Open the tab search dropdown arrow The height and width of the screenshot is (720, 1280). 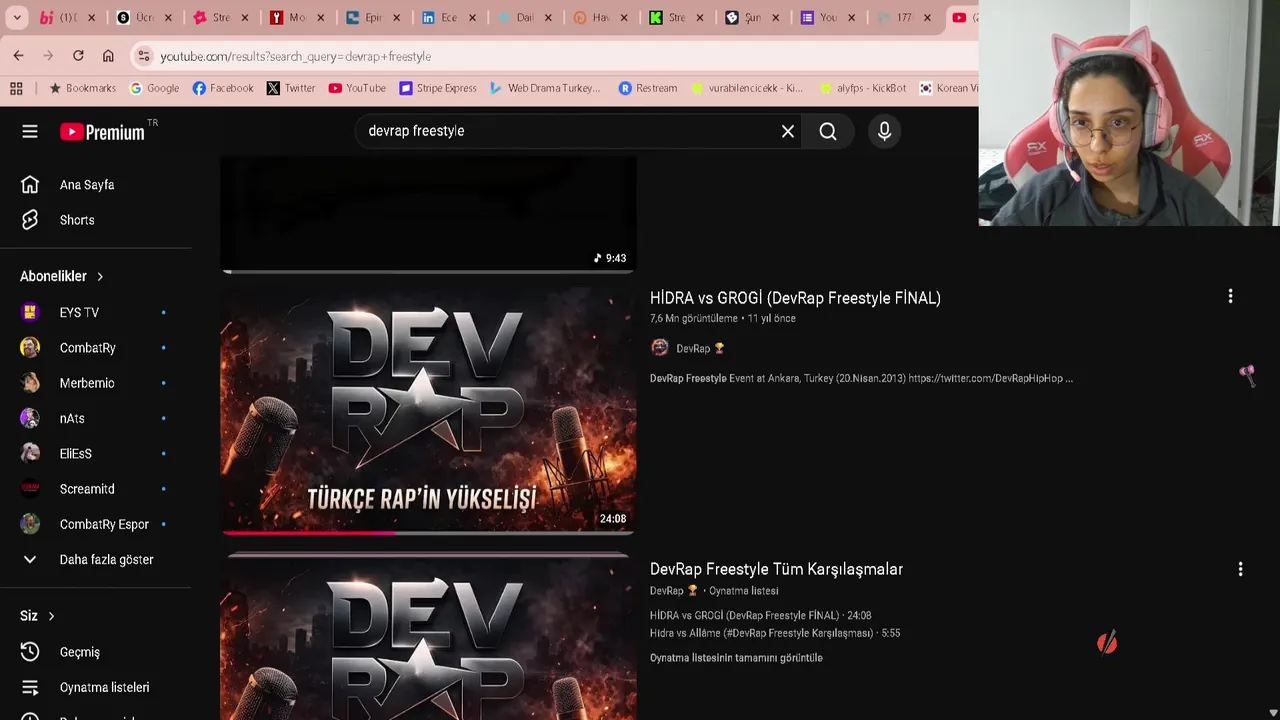tap(17, 18)
